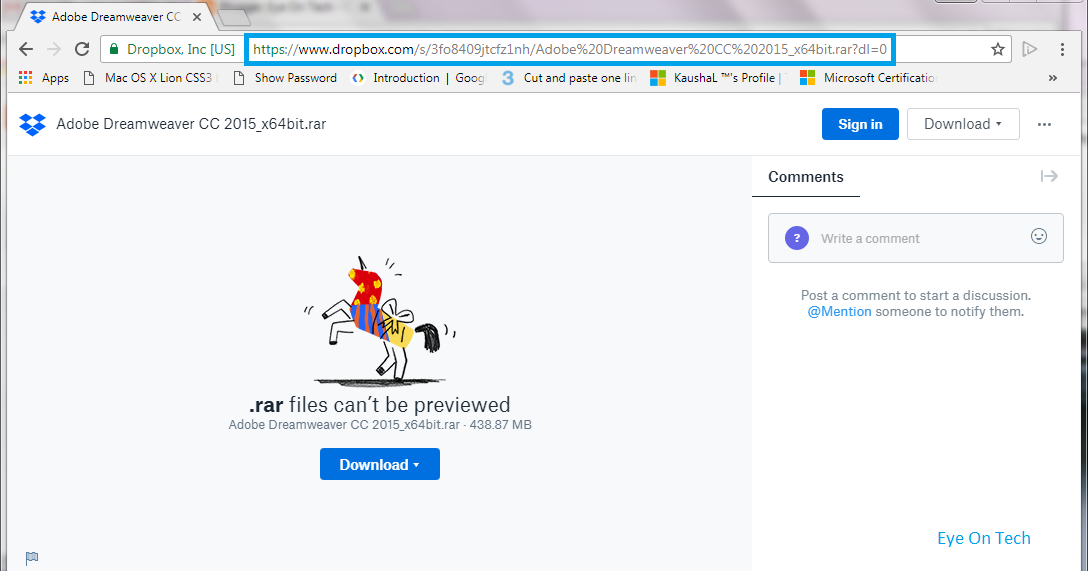This screenshot has width=1088, height=571.
Task: Click the @Mention link
Action: click(840, 312)
